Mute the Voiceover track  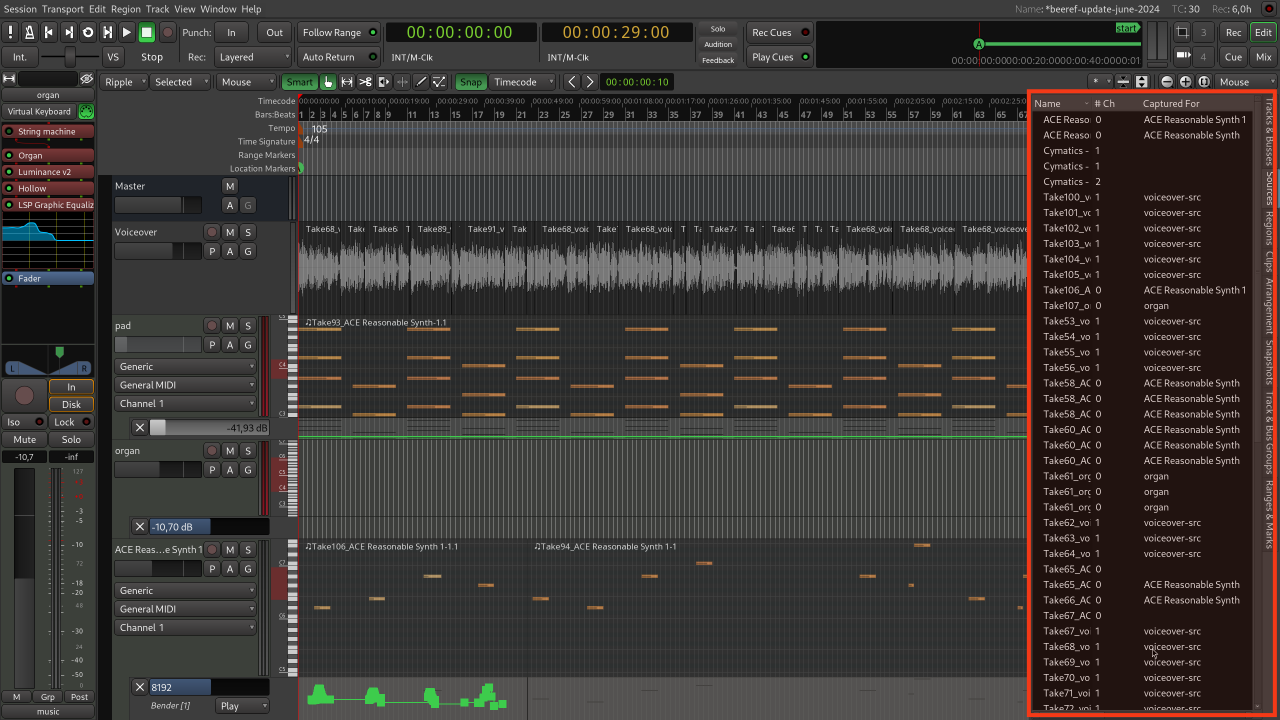[x=230, y=232]
